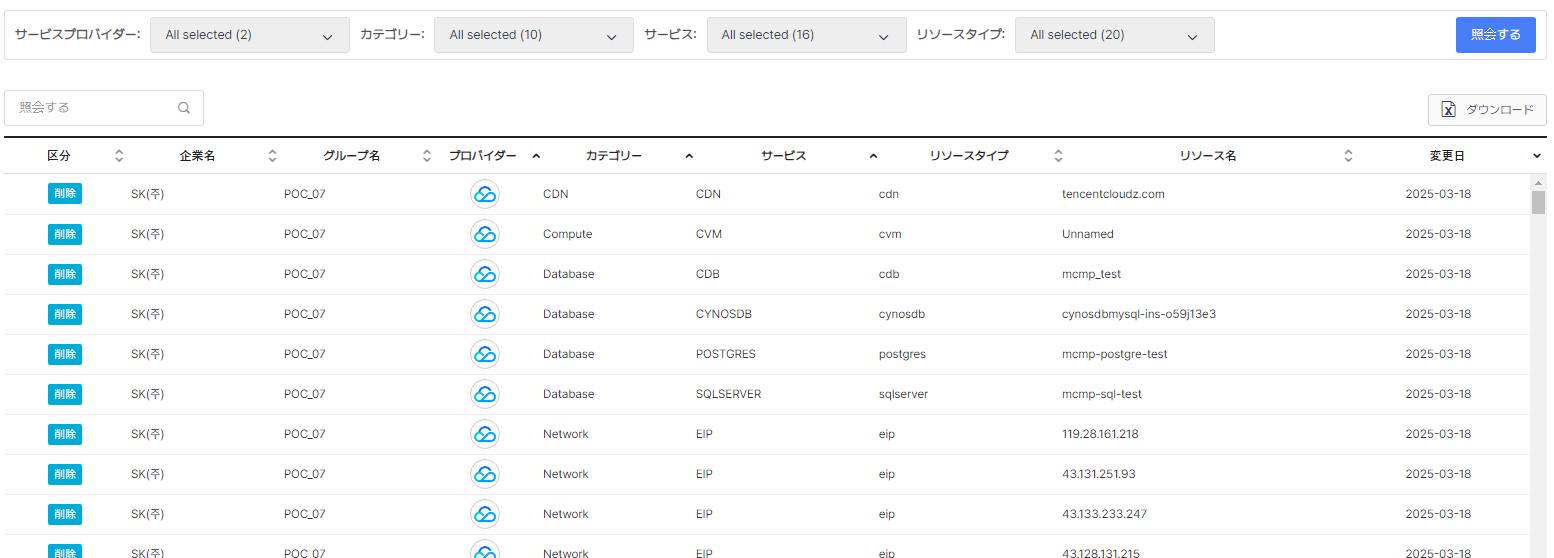Click provider cloud icon in 43.131.251.93 row

(485, 474)
